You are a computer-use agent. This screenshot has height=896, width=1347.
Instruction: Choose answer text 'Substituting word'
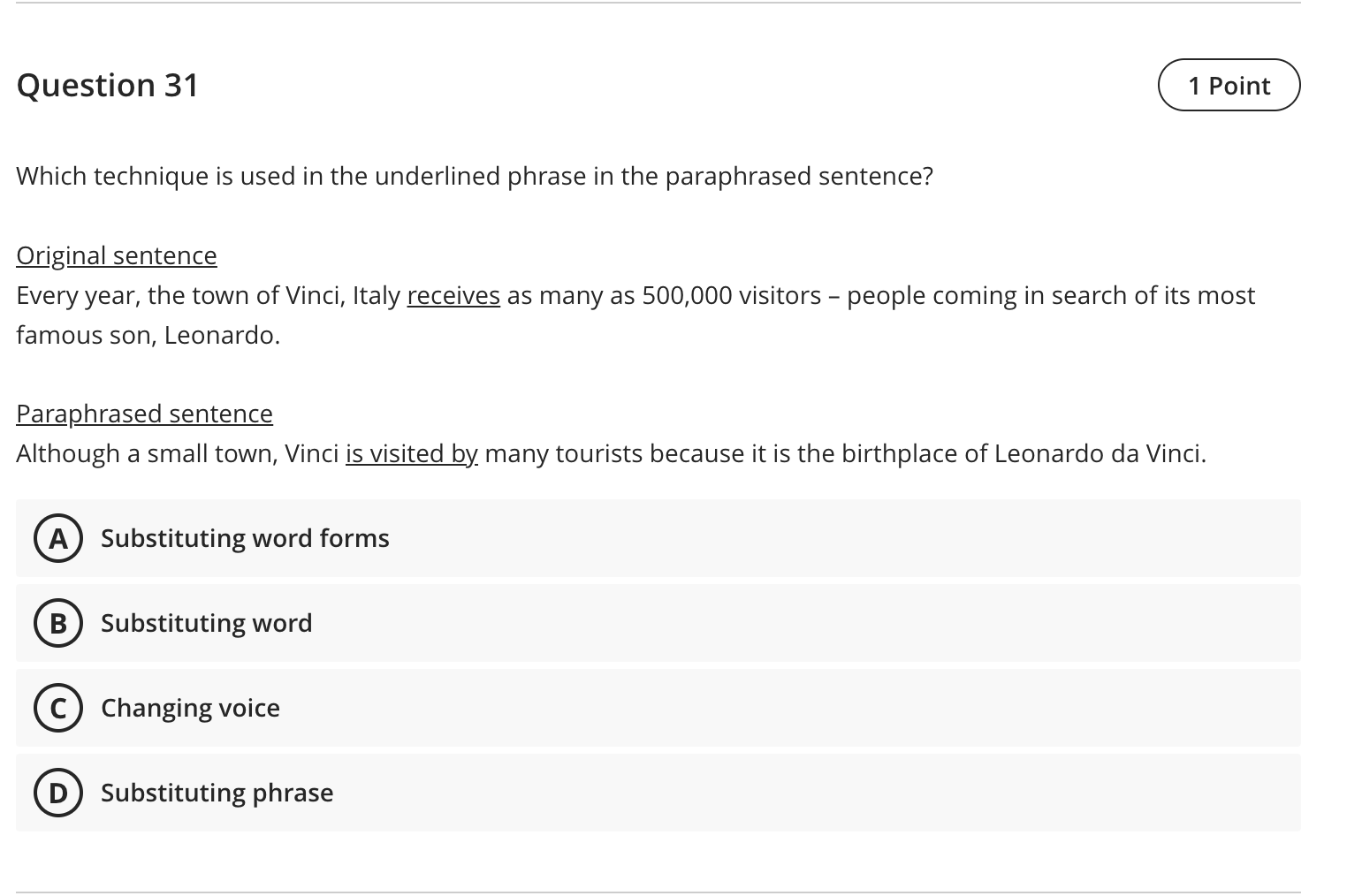206,623
